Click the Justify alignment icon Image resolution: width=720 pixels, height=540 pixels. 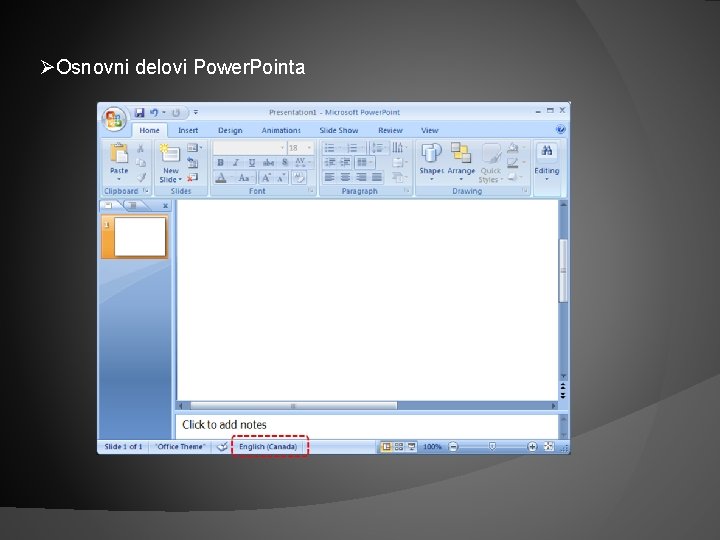(377, 177)
